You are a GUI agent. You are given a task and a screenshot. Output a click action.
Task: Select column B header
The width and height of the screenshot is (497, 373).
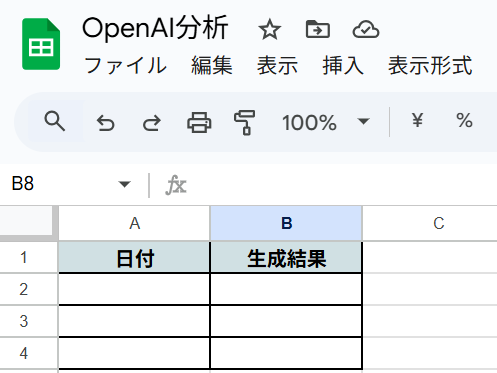click(286, 223)
